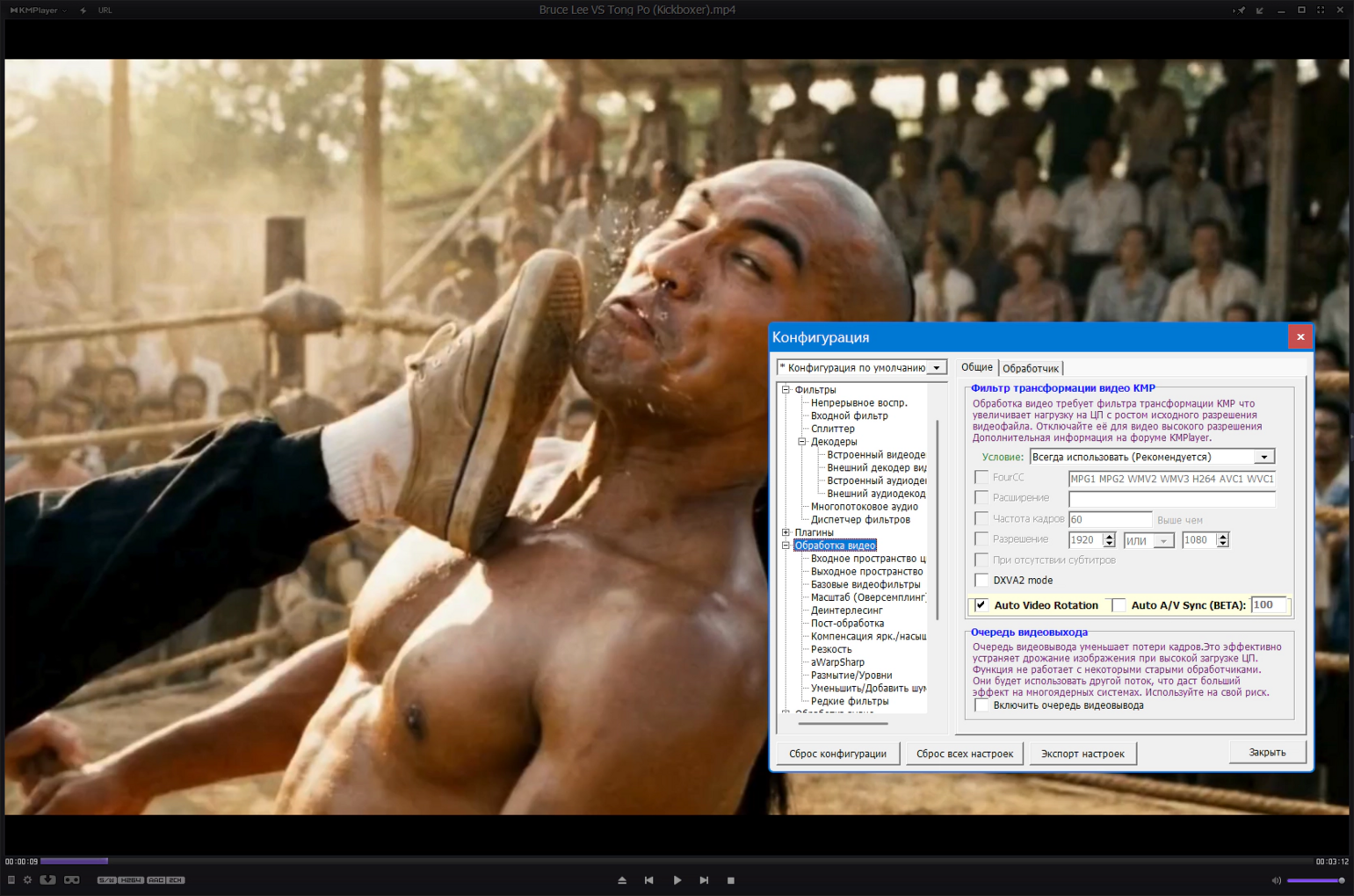1354x896 pixels.
Task: Expand the Плагины tree node
Action: 786,532
